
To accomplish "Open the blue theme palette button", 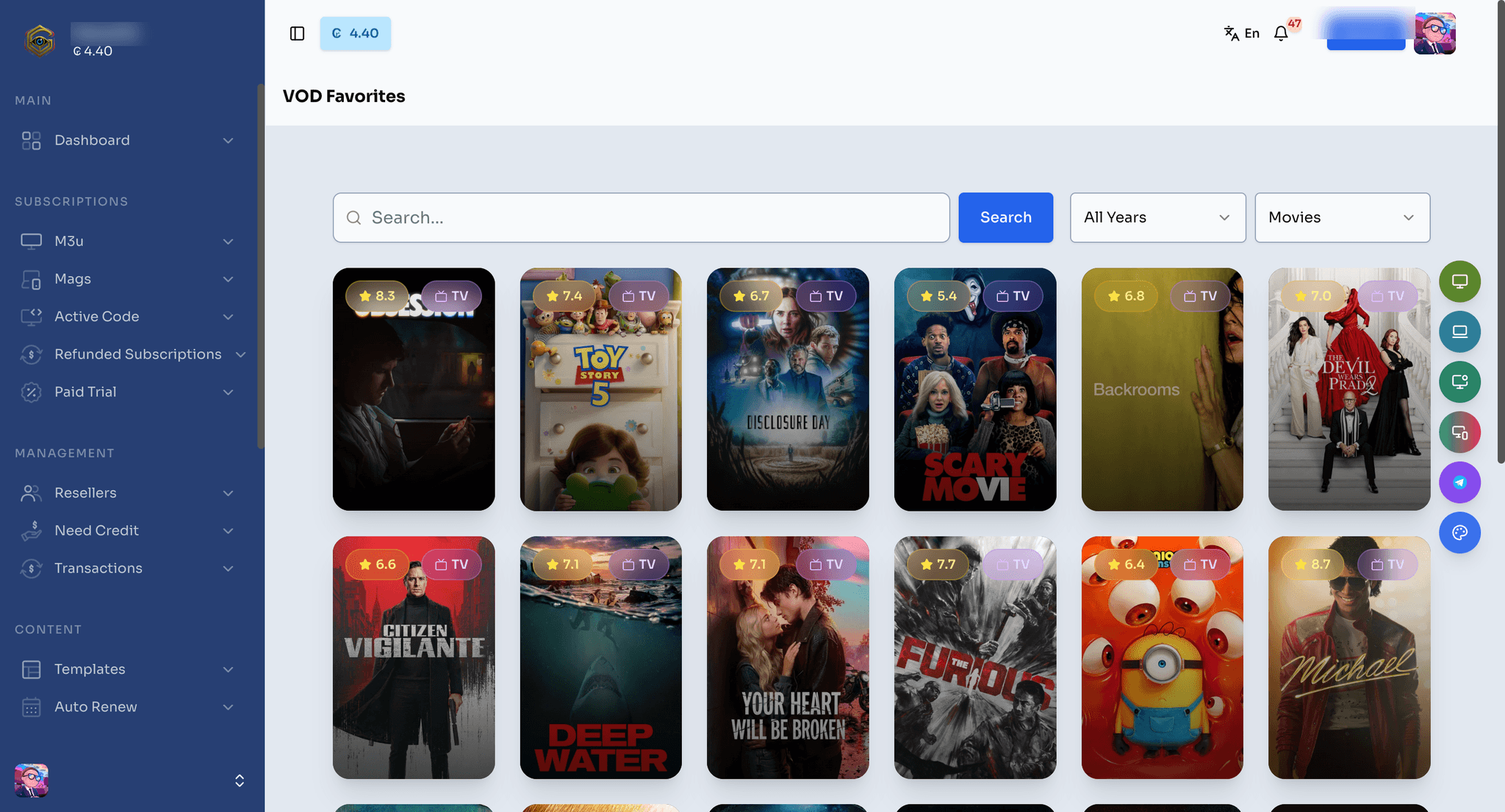I will click(x=1459, y=532).
